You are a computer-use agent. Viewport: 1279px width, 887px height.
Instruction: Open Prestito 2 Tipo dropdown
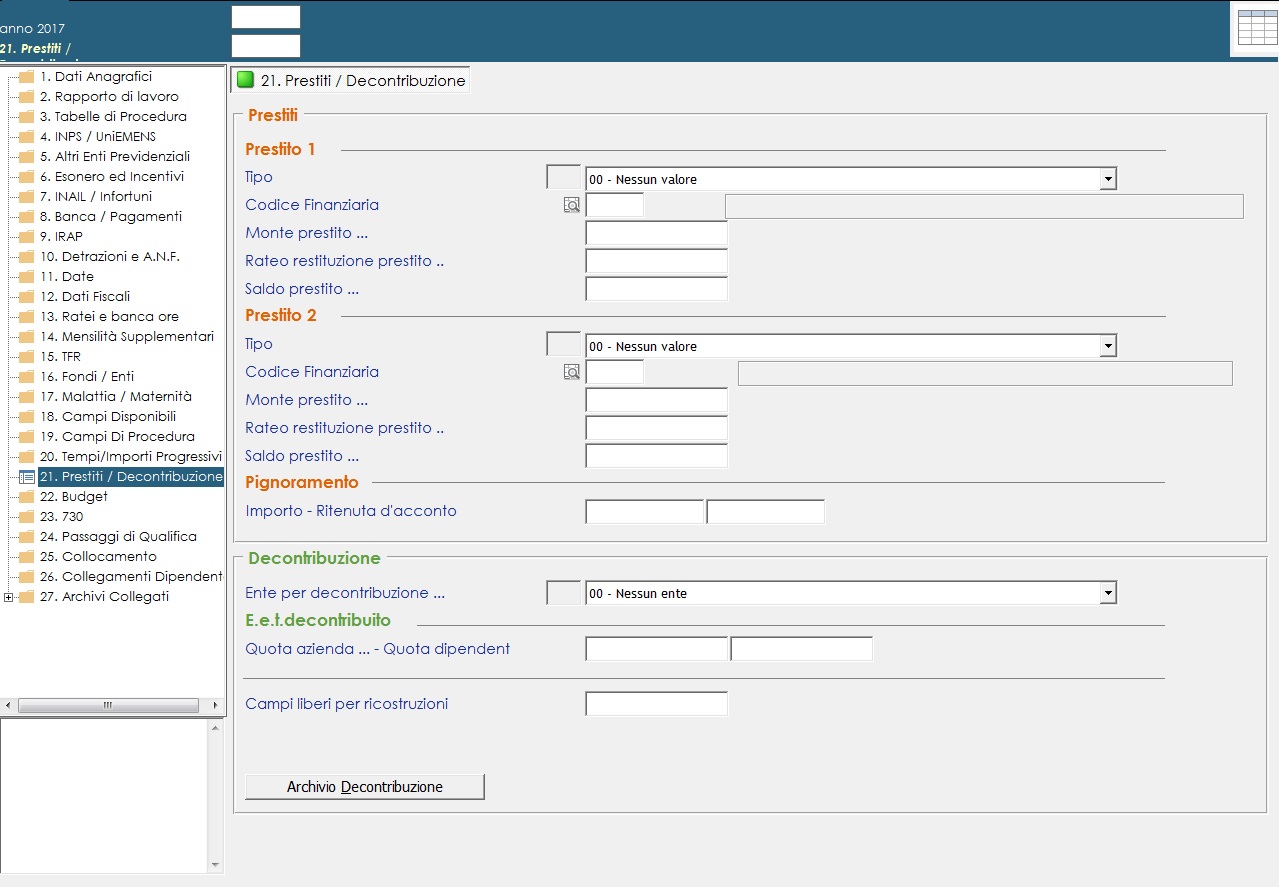pos(1107,346)
